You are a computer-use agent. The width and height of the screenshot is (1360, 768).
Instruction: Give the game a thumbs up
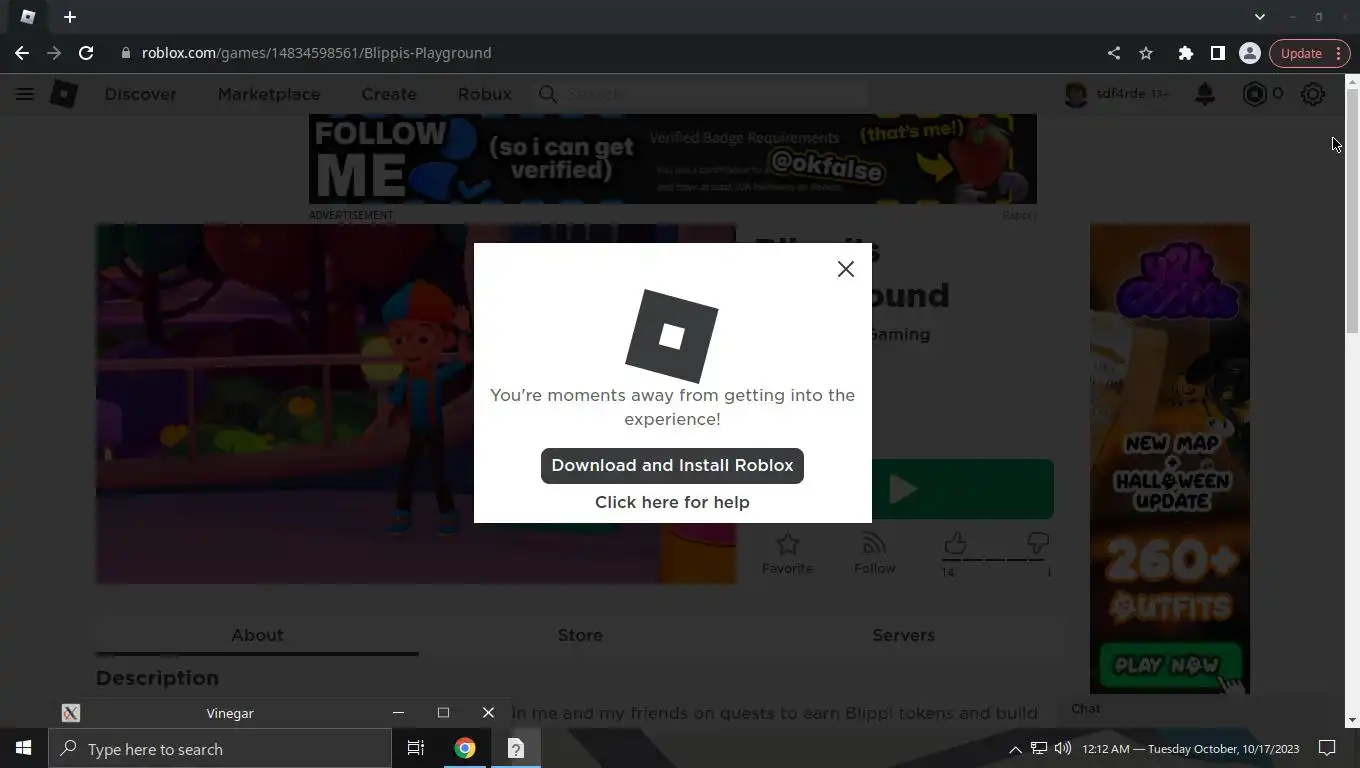[x=955, y=543]
